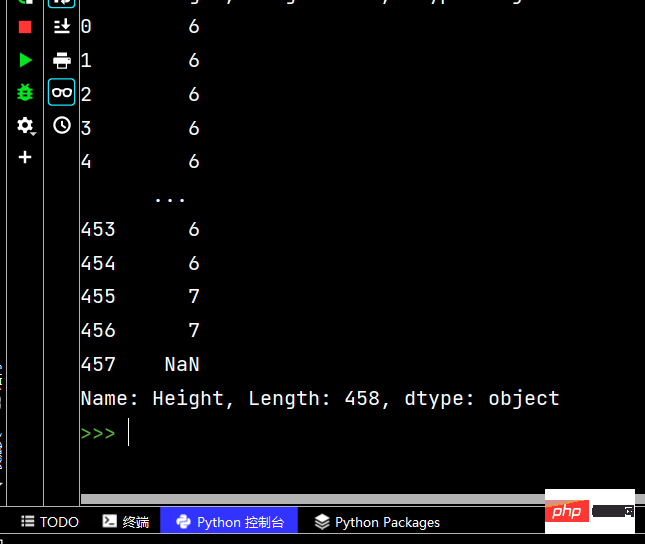Click the scroll to end icon
The image size is (645, 544).
(x=62, y=27)
